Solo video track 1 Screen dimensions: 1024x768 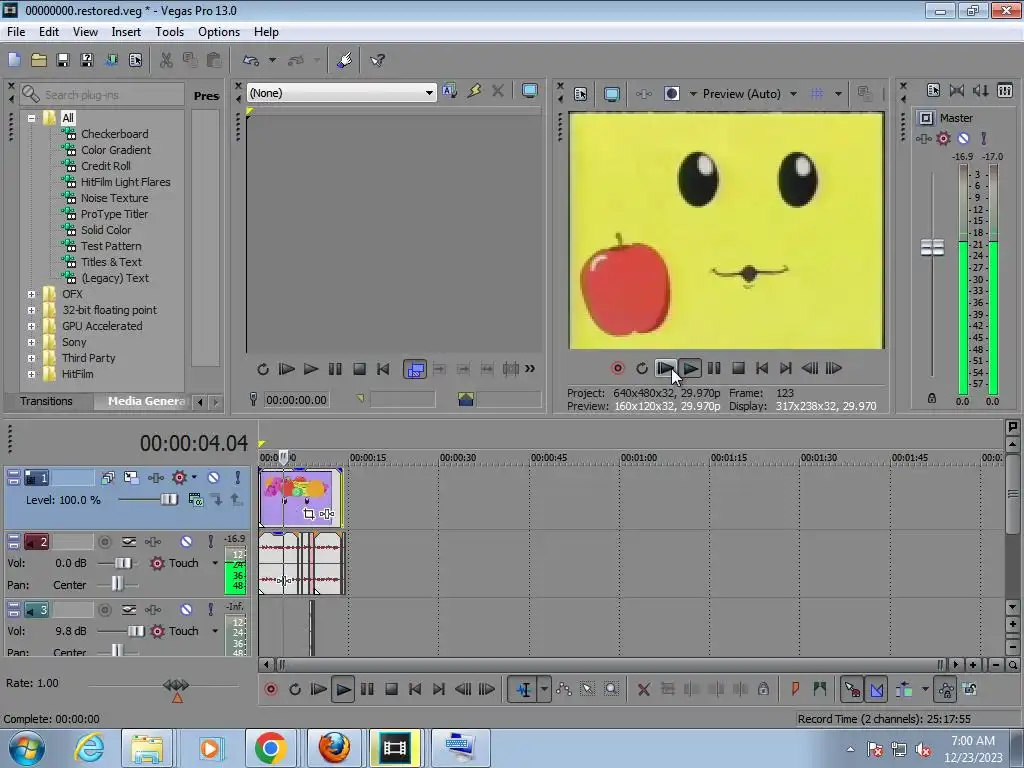[237, 478]
